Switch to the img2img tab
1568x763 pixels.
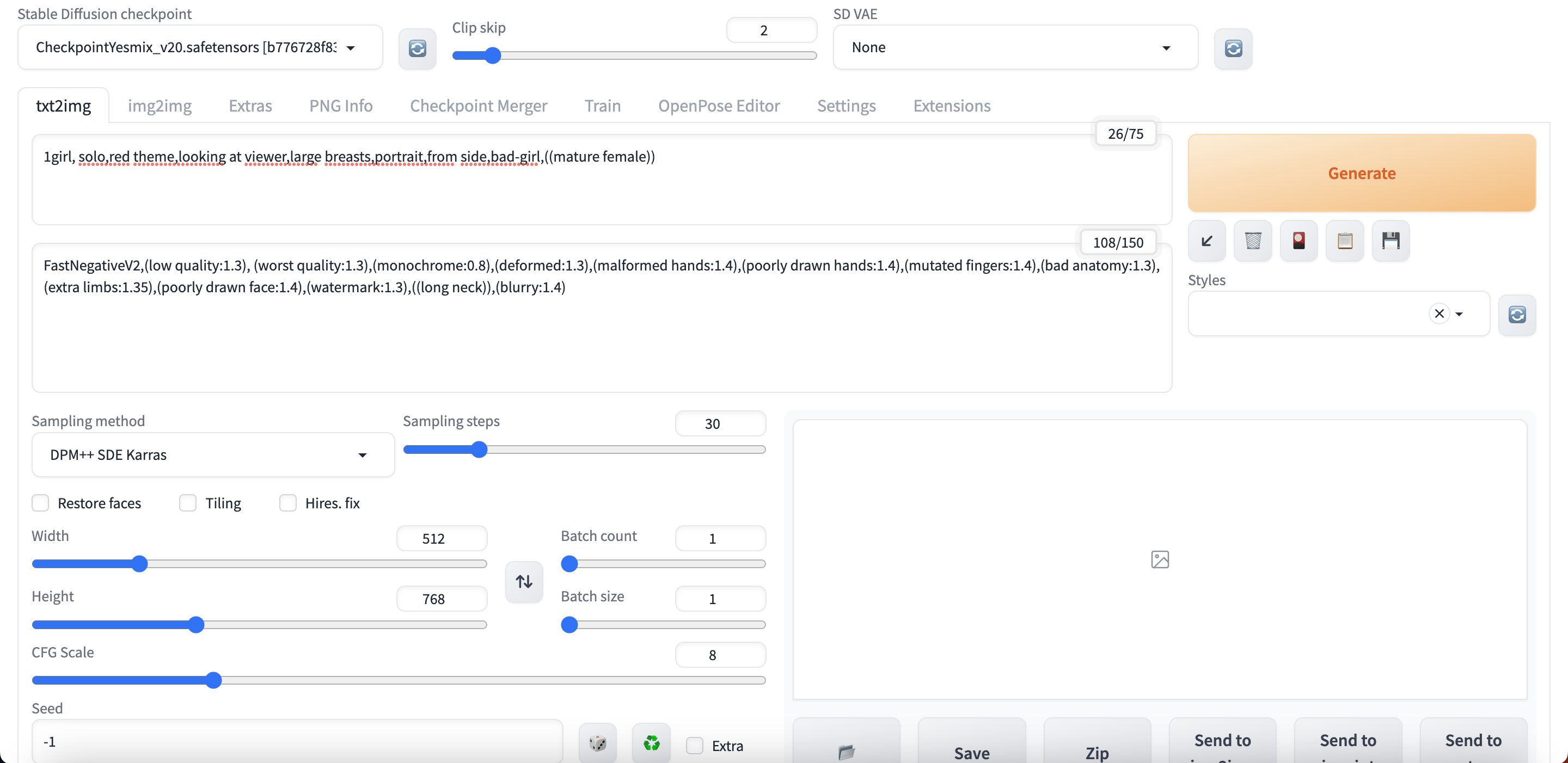tap(160, 106)
